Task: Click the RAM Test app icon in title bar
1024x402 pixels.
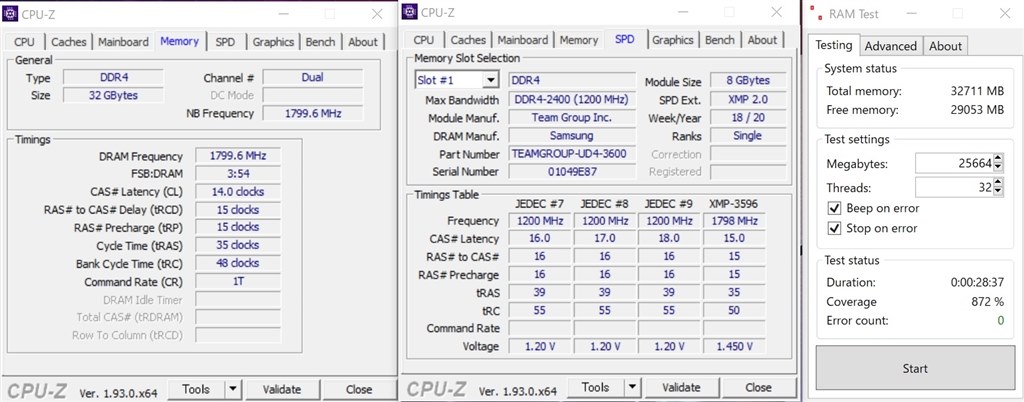Action: [x=814, y=13]
